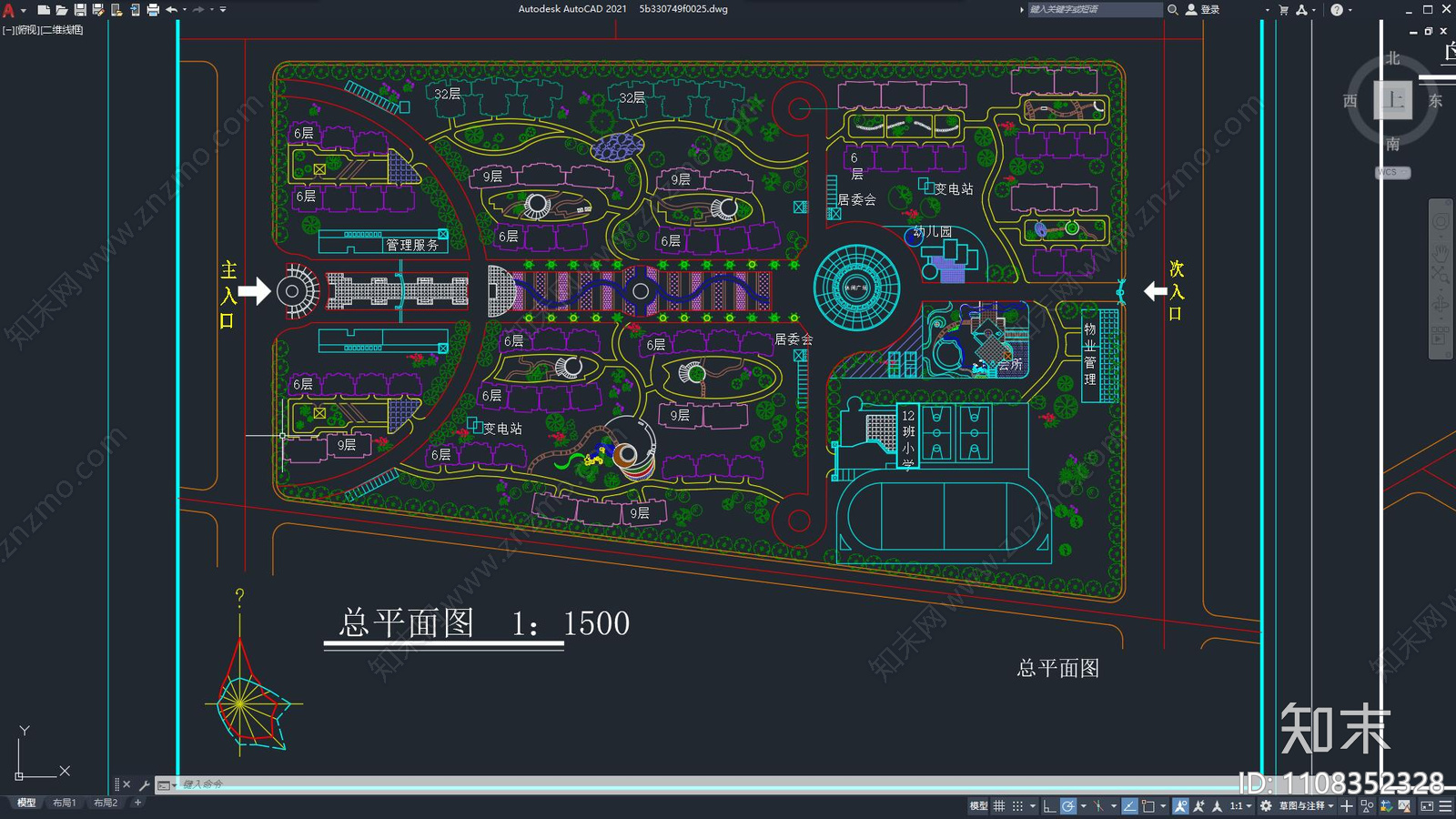Click the search magnifier icon

(1173, 10)
